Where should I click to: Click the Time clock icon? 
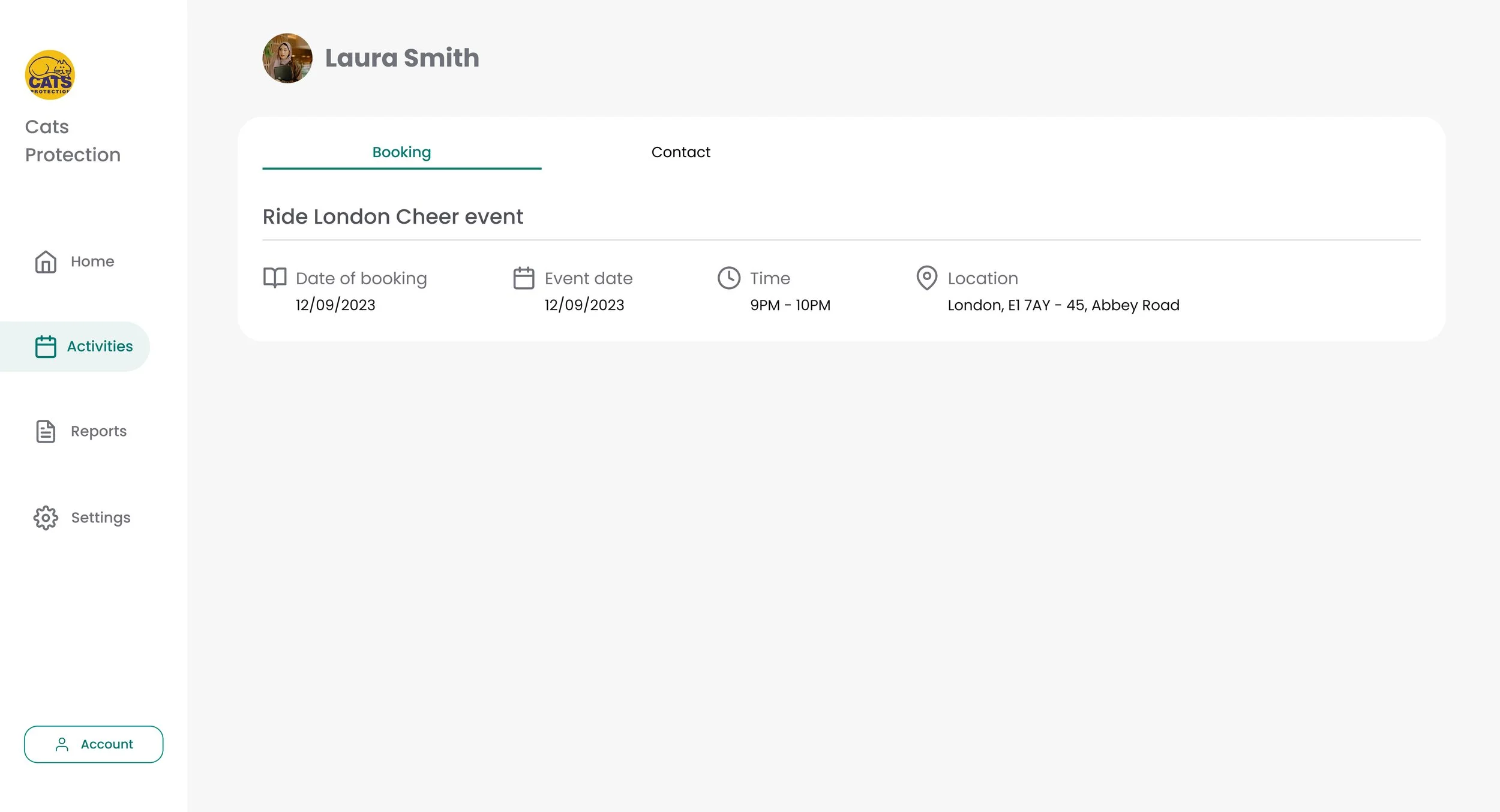729,278
